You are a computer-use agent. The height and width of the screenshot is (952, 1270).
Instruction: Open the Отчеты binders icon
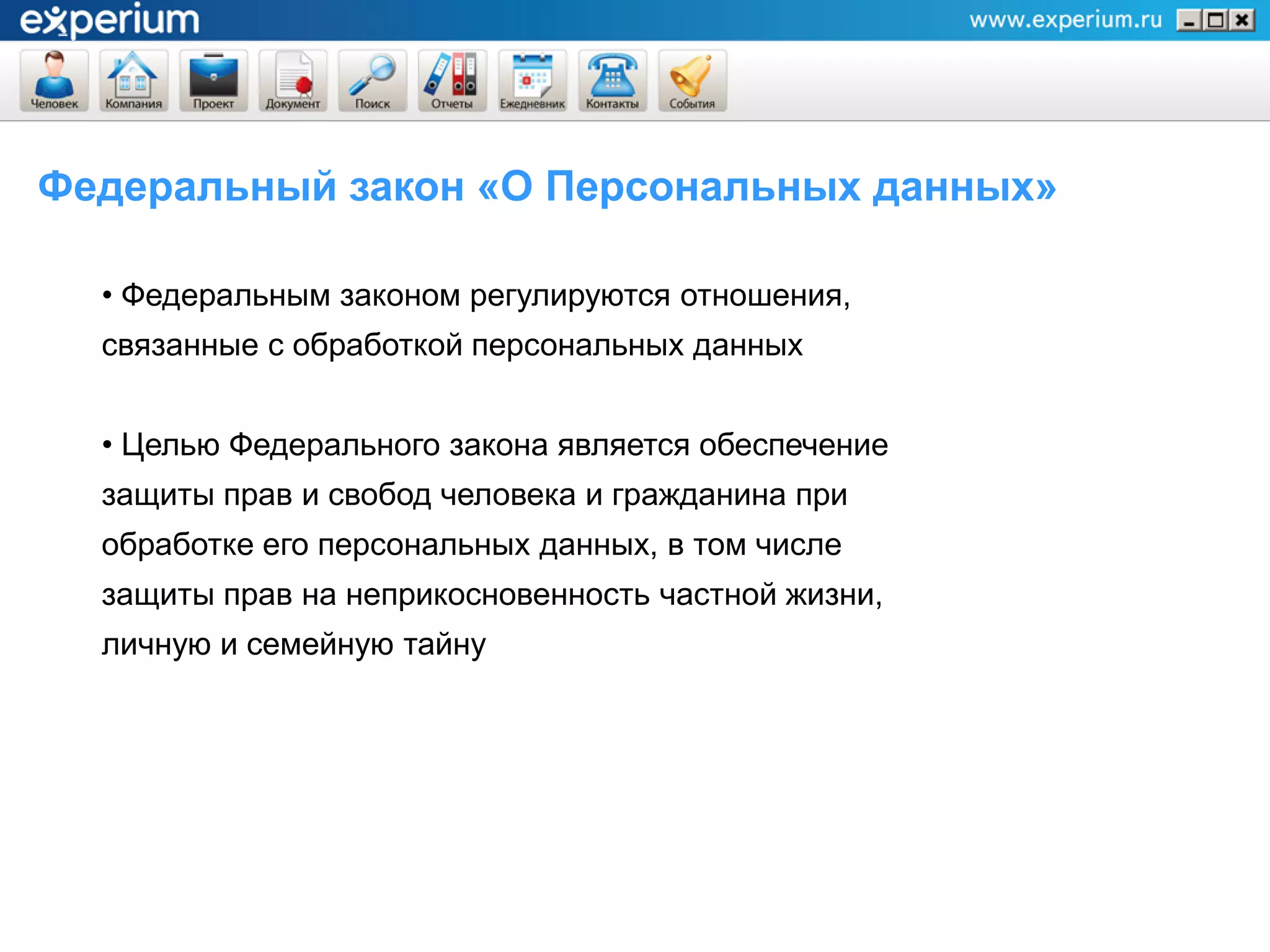[x=452, y=75]
